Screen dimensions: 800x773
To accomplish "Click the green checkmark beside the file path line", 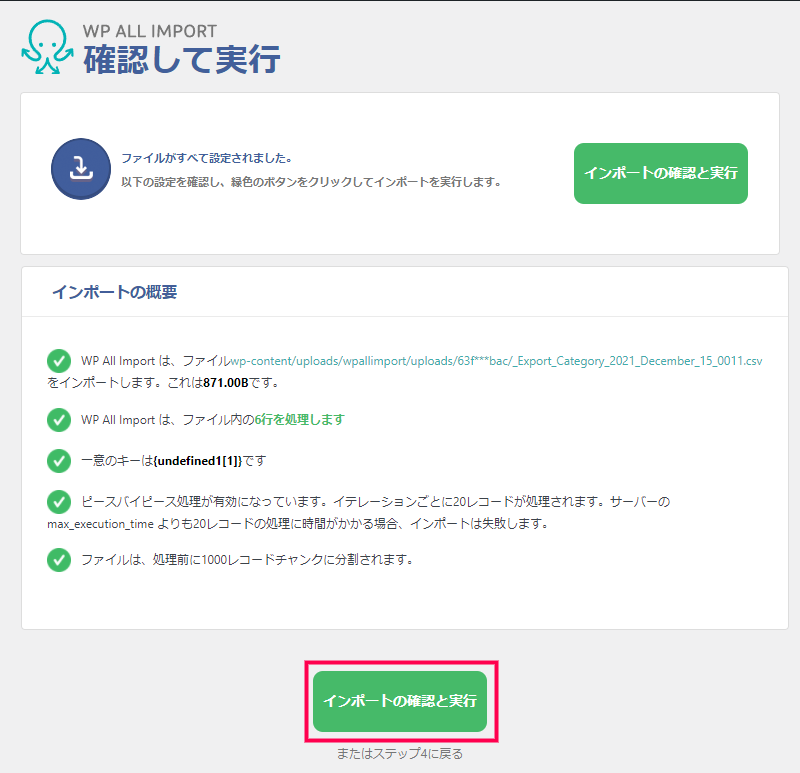I will coord(59,361).
